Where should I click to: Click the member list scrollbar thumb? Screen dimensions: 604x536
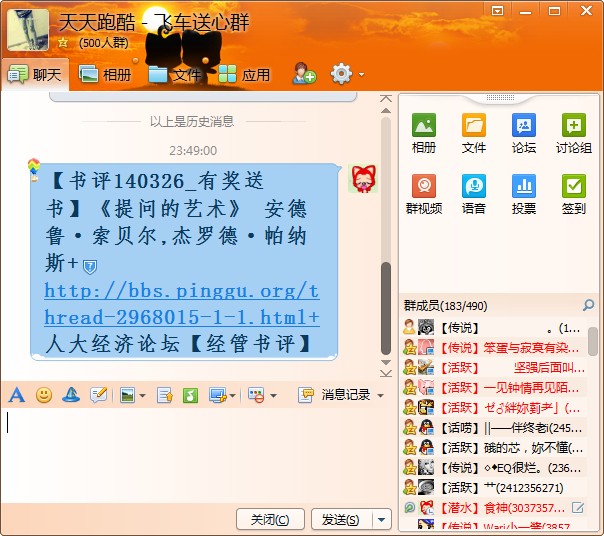coord(593,341)
